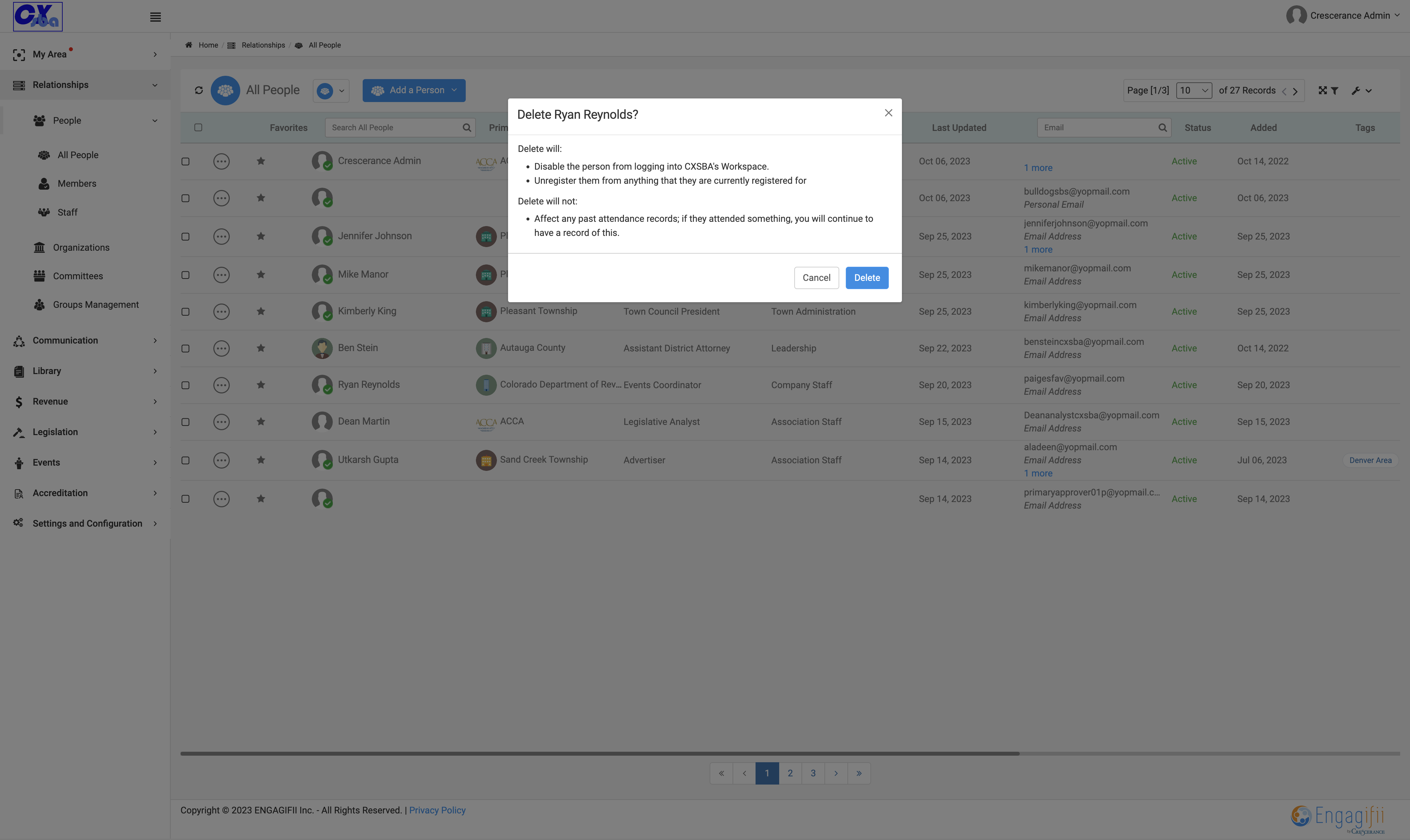Click the refresh icon beside All People
Screen dimensions: 1410x840
click(199, 91)
